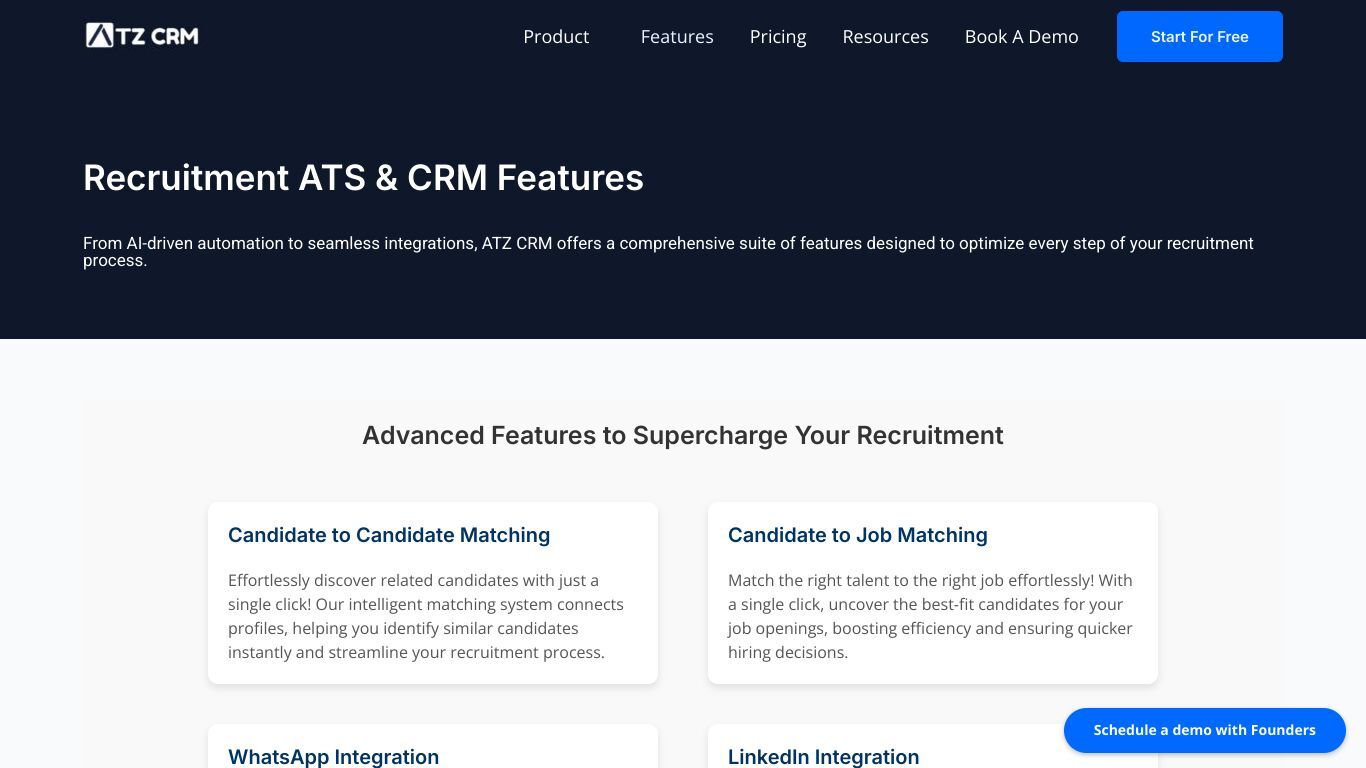Open Candidate to Job Matching heading

858,535
